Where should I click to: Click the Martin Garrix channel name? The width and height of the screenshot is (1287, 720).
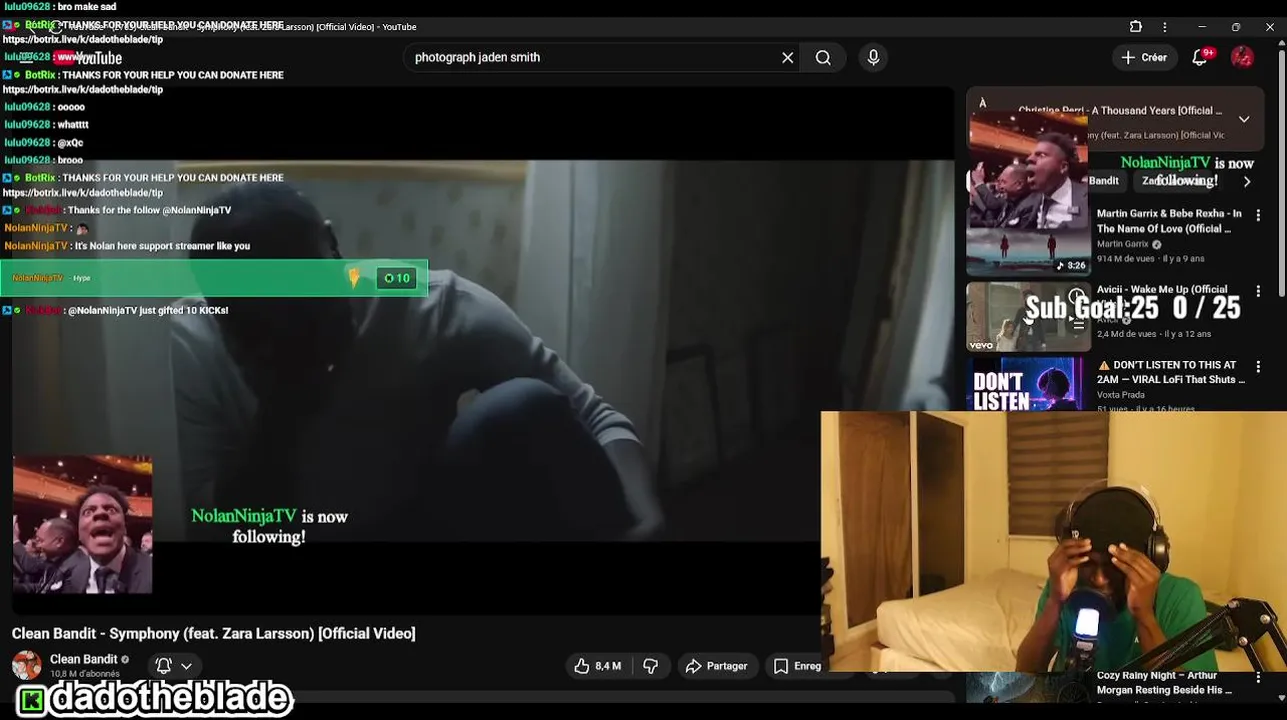click(x=1123, y=244)
